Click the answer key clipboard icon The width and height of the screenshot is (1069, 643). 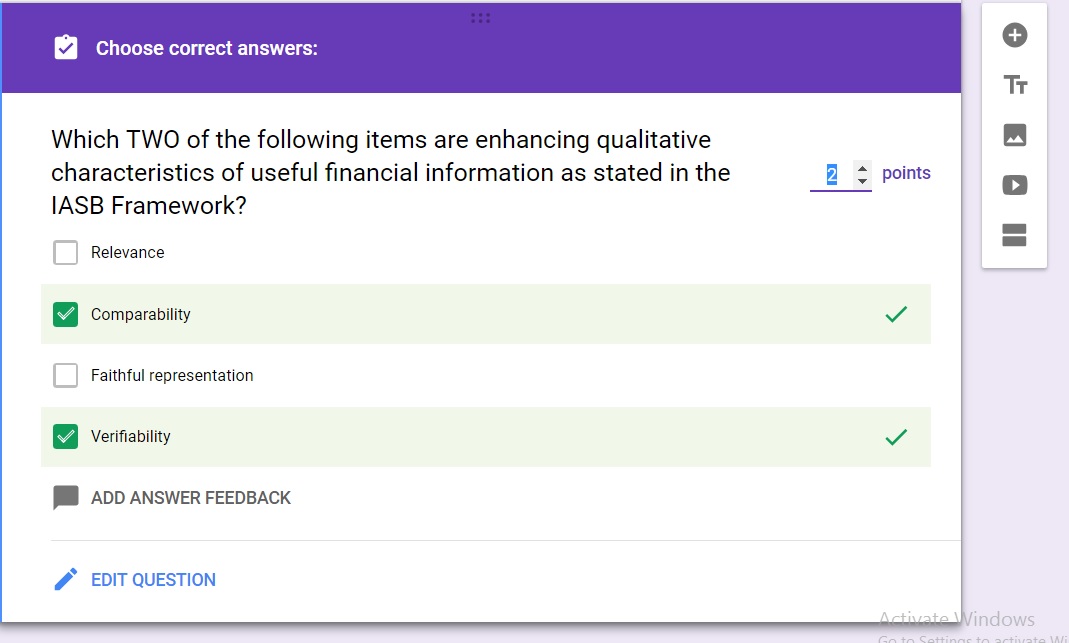(x=66, y=48)
